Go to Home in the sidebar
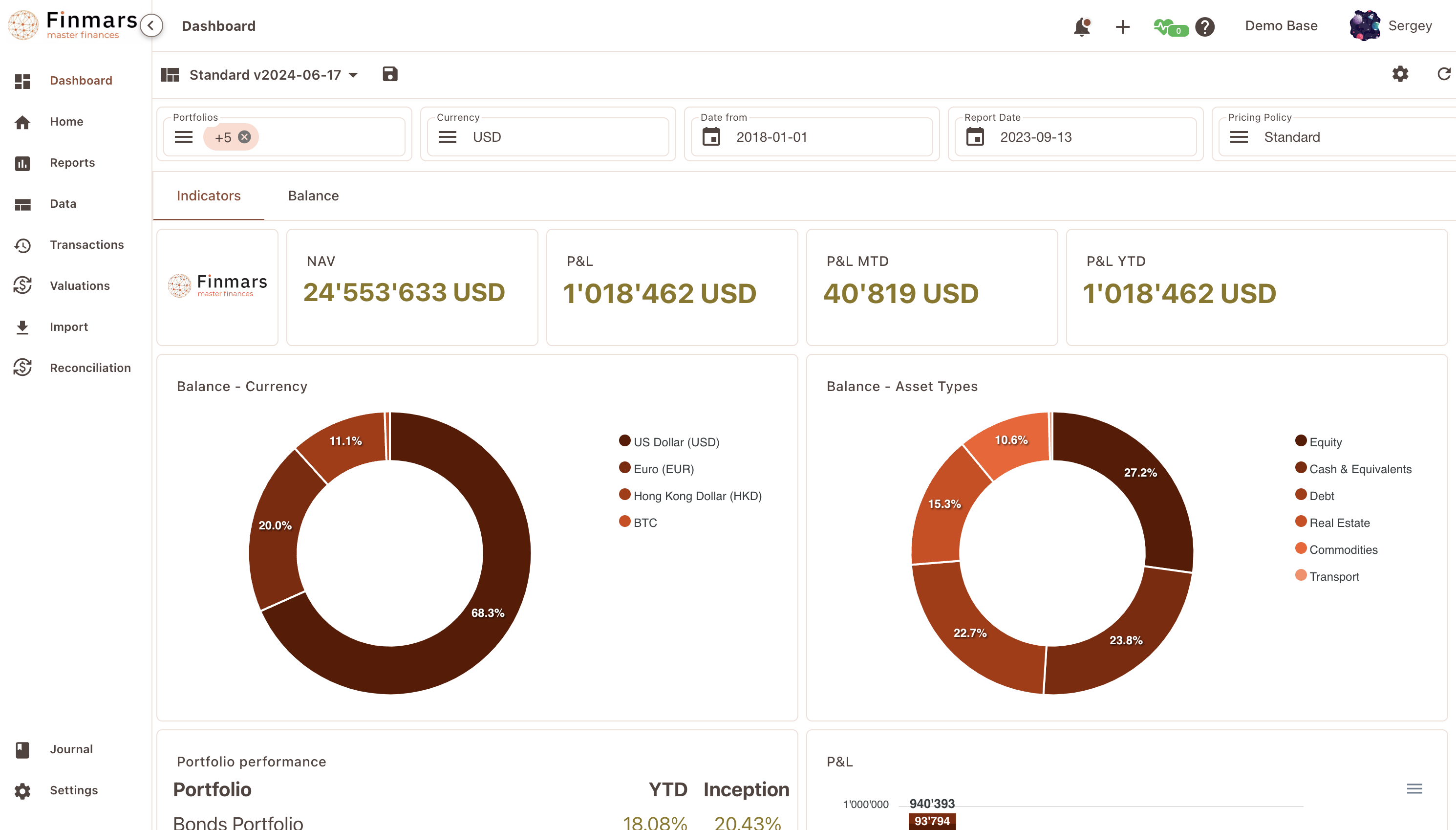 click(66, 121)
